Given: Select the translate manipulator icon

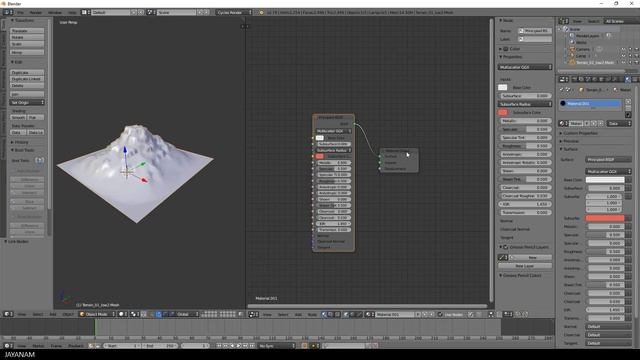Looking at the screenshot, I should tap(159, 314).
